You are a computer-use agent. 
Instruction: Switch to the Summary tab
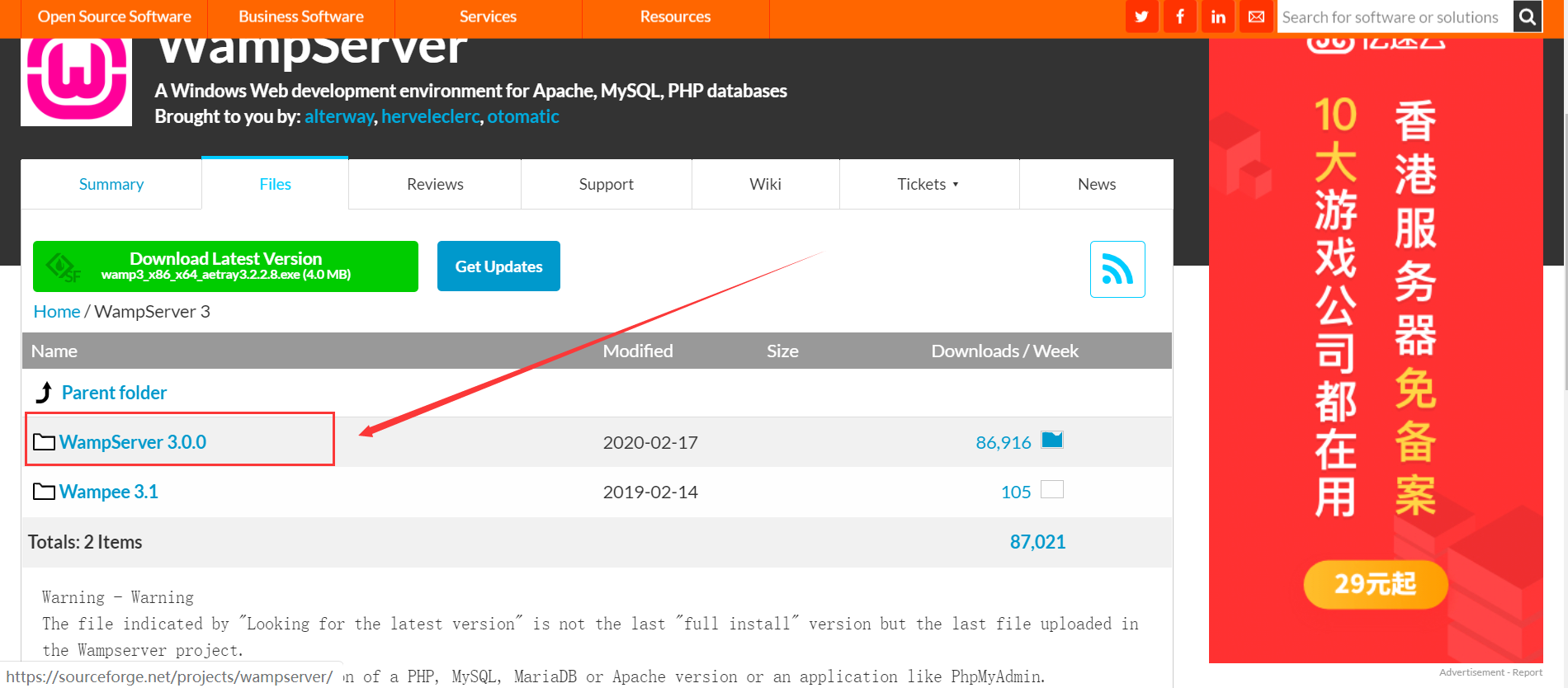[111, 184]
